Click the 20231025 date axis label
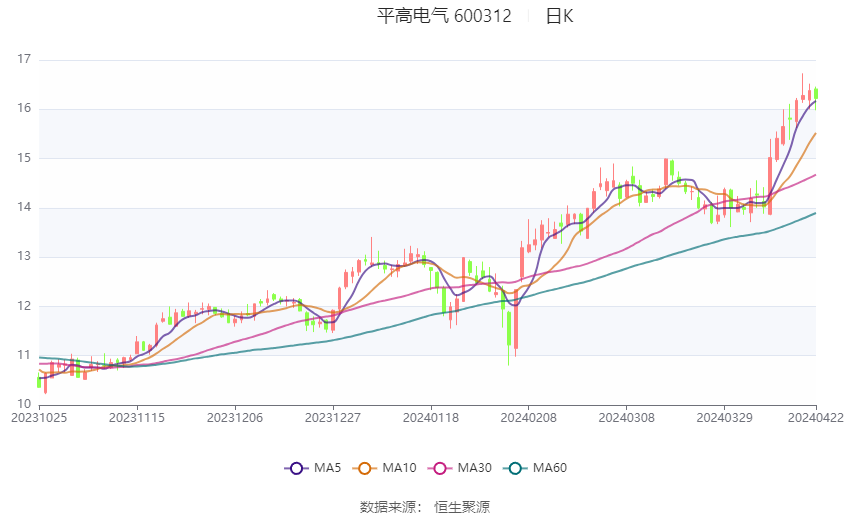This screenshot has width=850, height=517. (x=39, y=418)
